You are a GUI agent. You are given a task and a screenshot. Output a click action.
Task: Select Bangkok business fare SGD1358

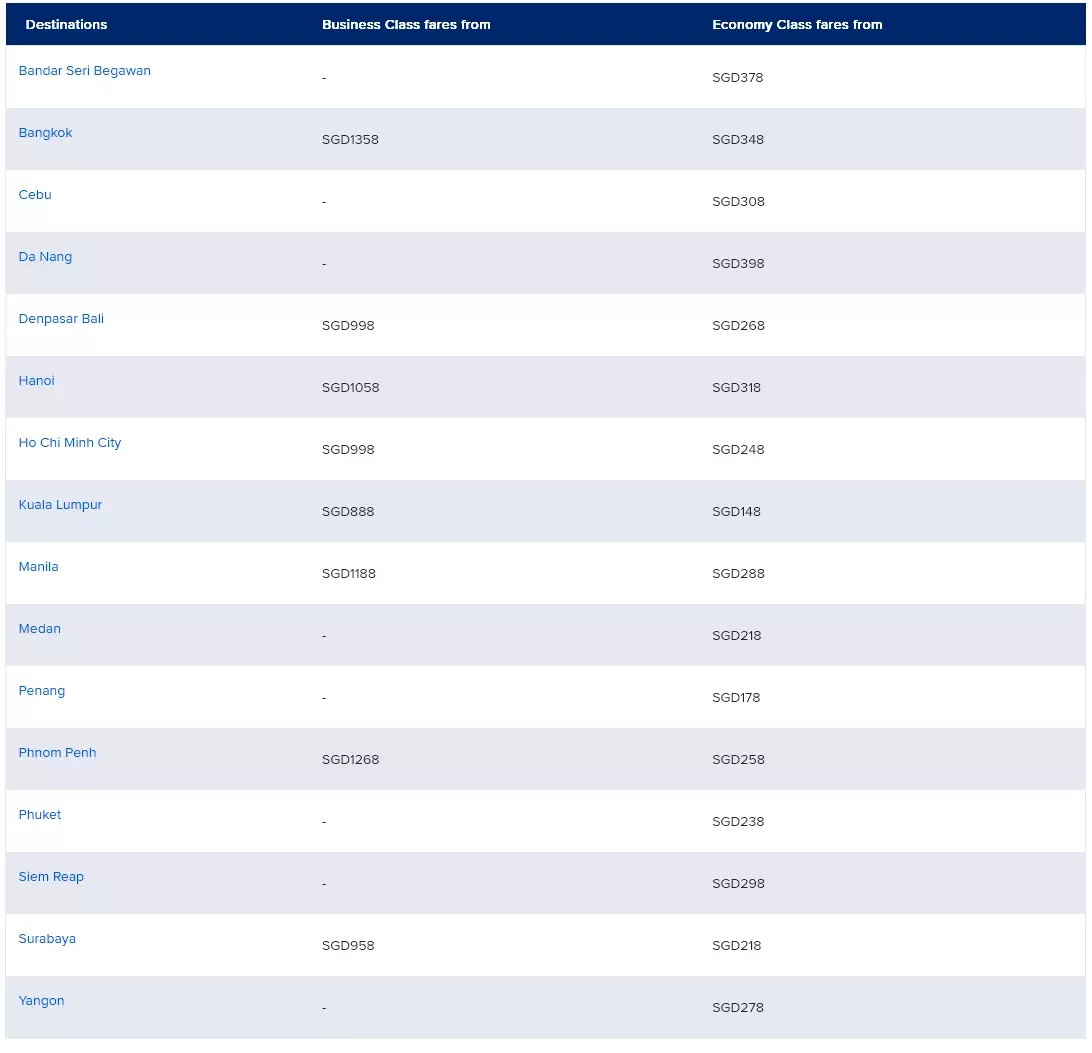coord(350,139)
